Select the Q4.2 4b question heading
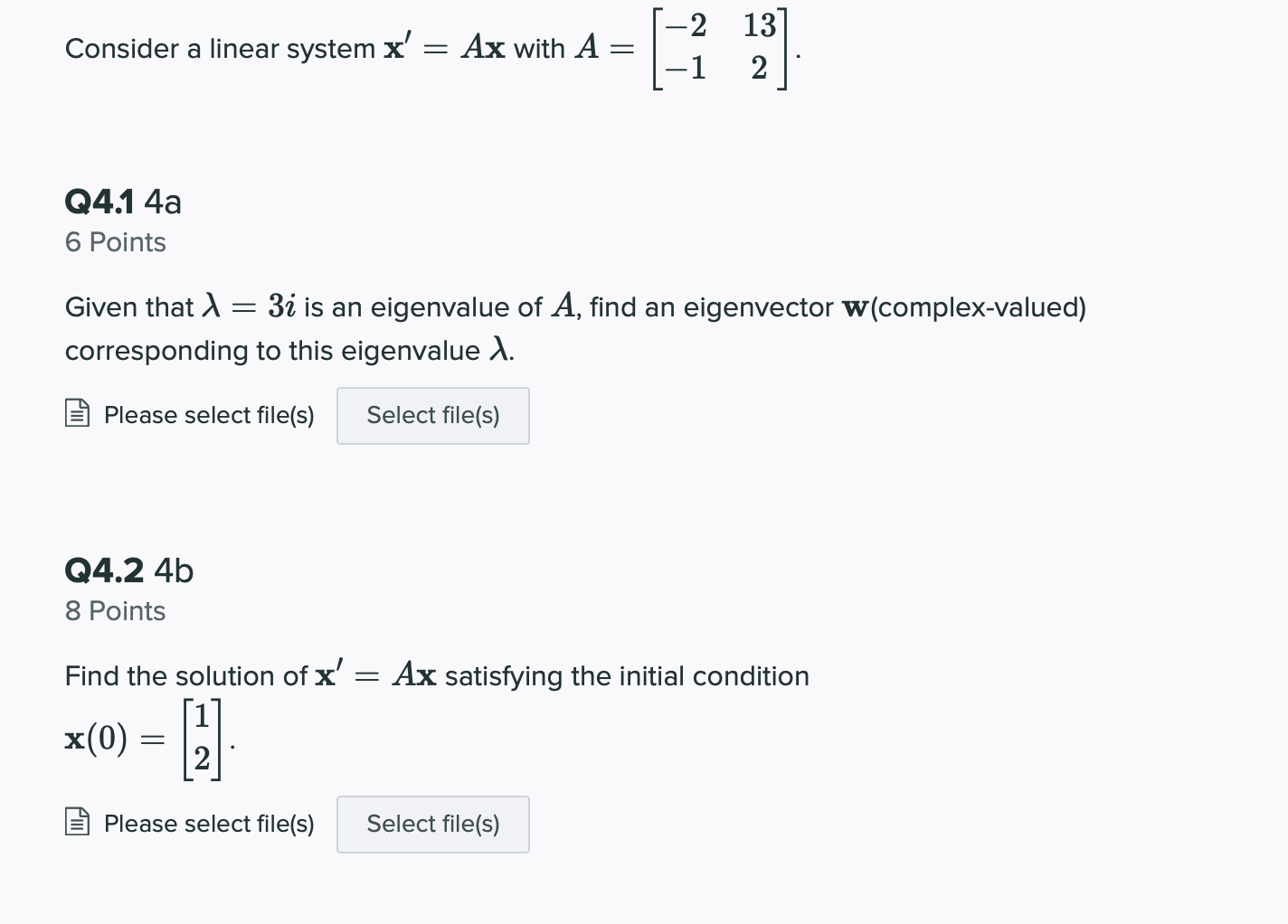Viewport: 1288px width, 924px height. click(129, 570)
